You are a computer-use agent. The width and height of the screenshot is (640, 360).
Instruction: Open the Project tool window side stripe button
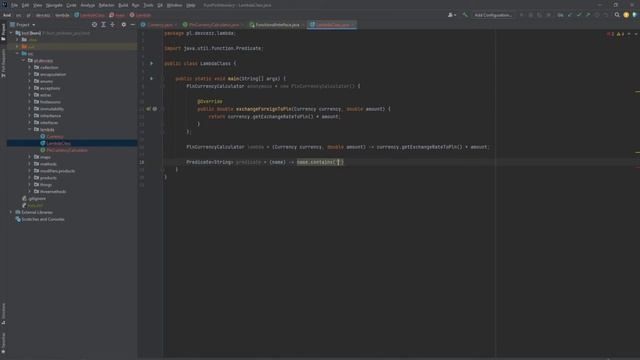tap(3, 32)
